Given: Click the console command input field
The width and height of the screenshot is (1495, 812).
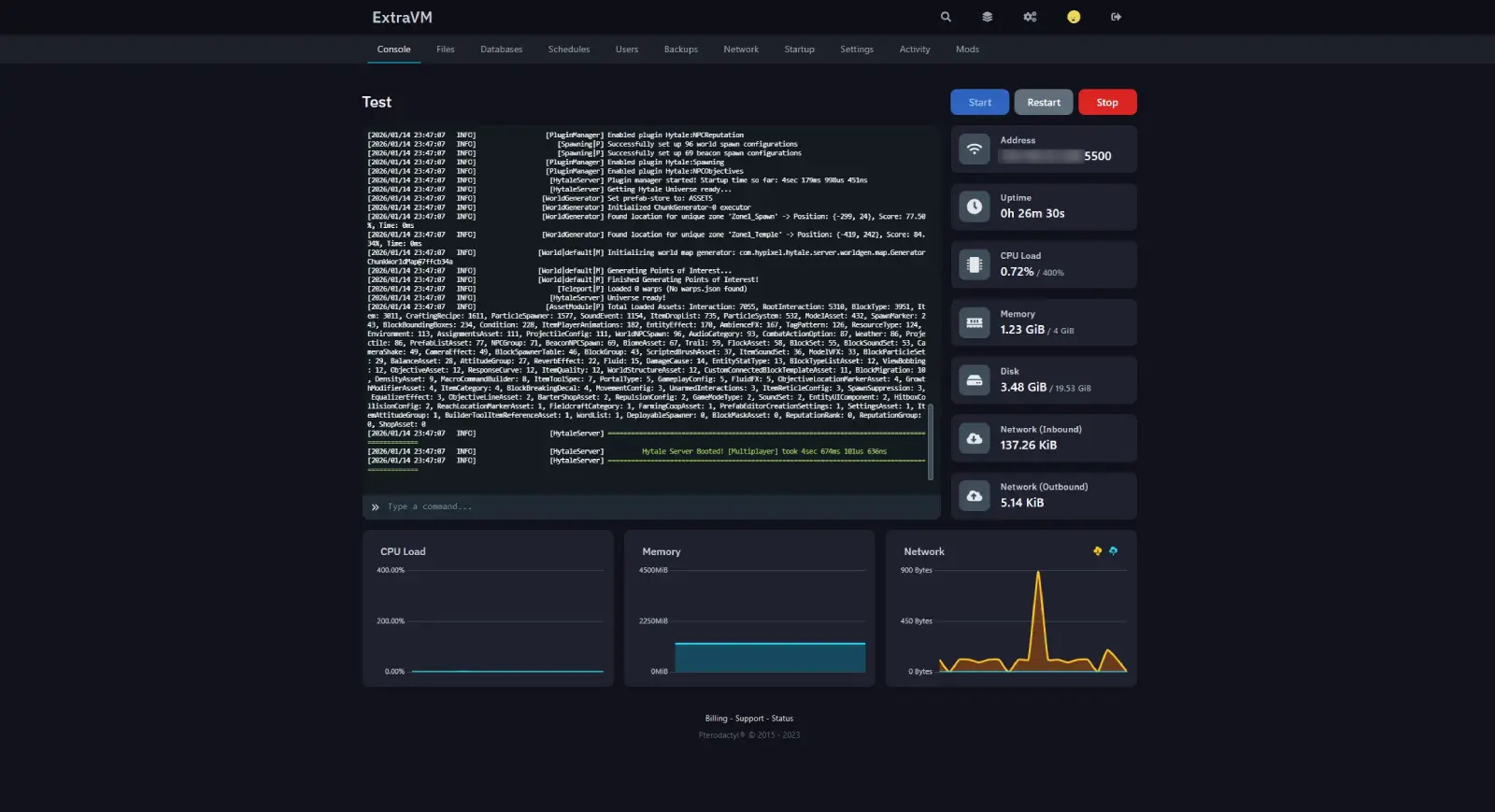Looking at the screenshot, I should click(654, 506).
